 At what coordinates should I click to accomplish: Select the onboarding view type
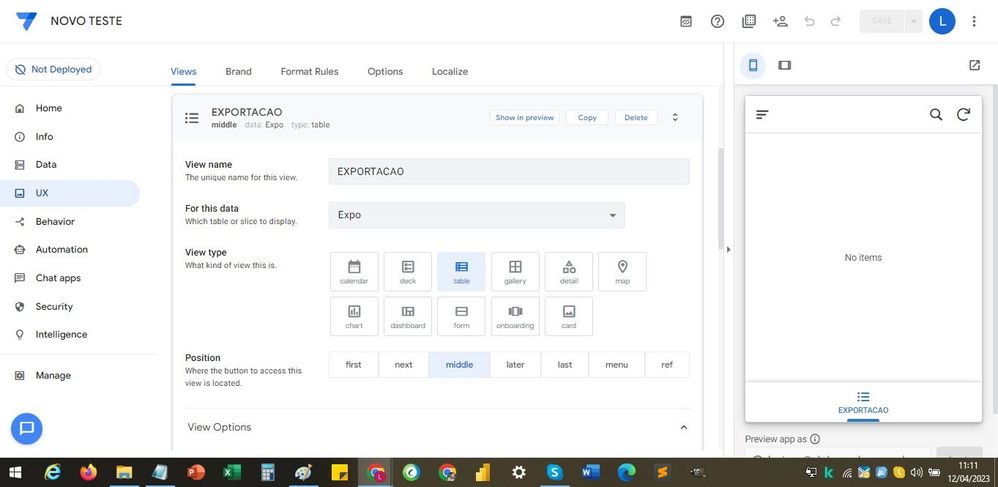(516, 316)
